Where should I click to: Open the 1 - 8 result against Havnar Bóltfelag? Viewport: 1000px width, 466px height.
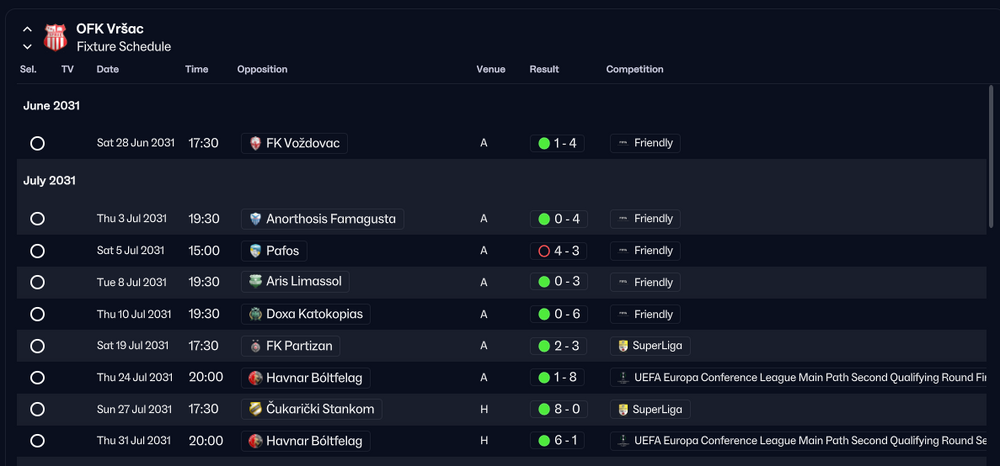pos(557,377)
